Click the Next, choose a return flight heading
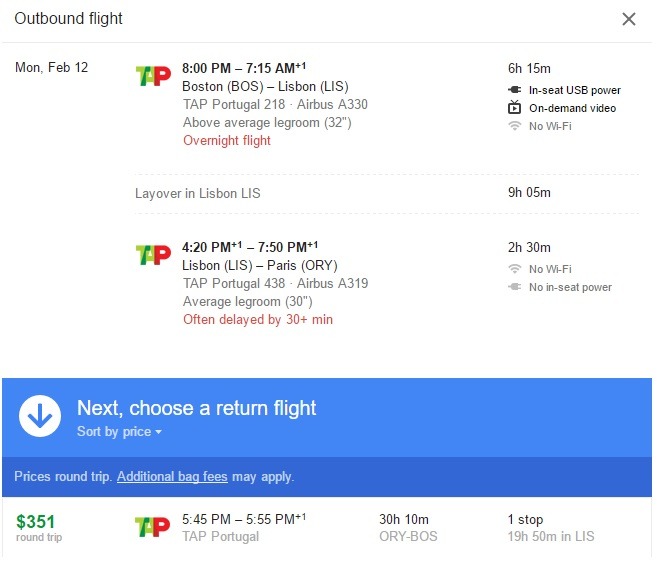This screenshot has width=657, height=575. (x=197, y=408)
